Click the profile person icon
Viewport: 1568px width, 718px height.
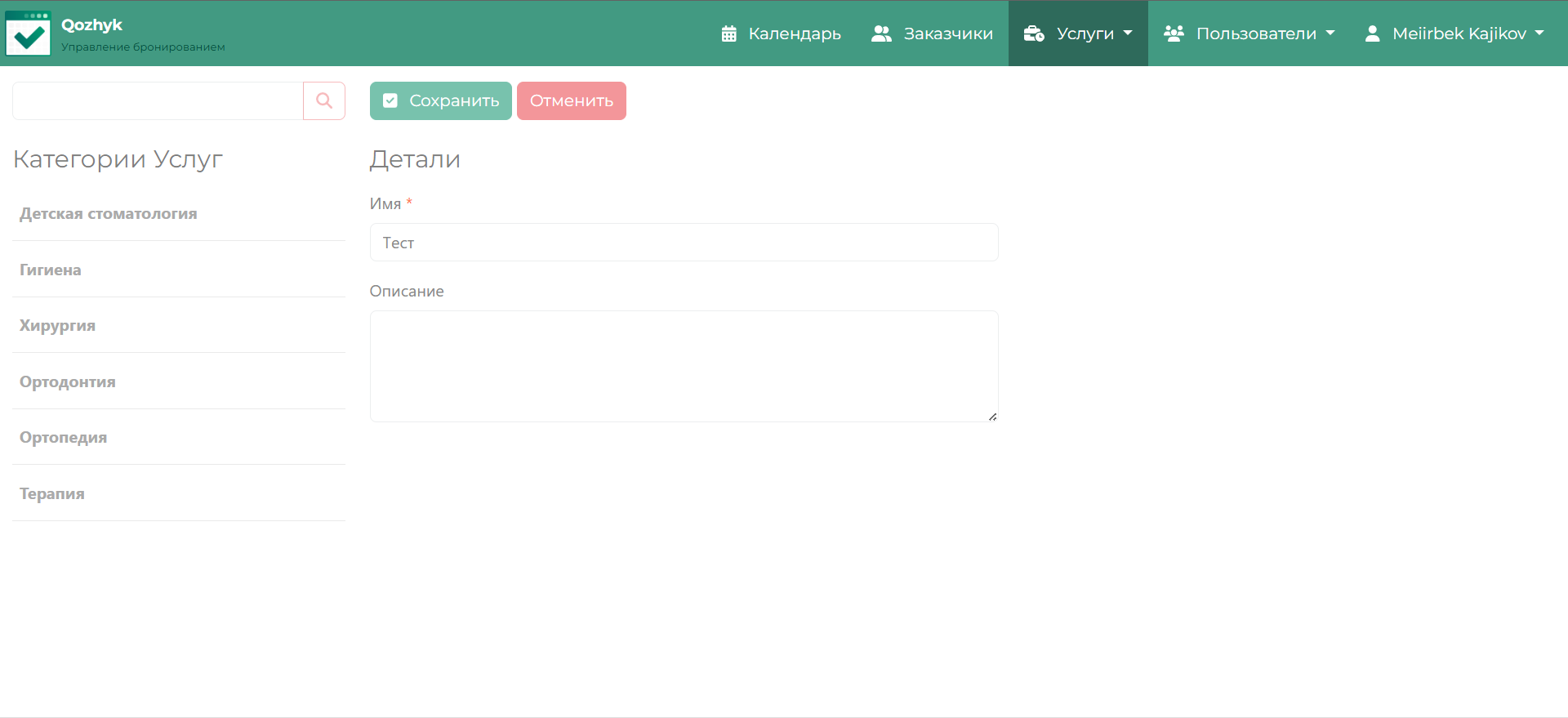point(1372,33)
